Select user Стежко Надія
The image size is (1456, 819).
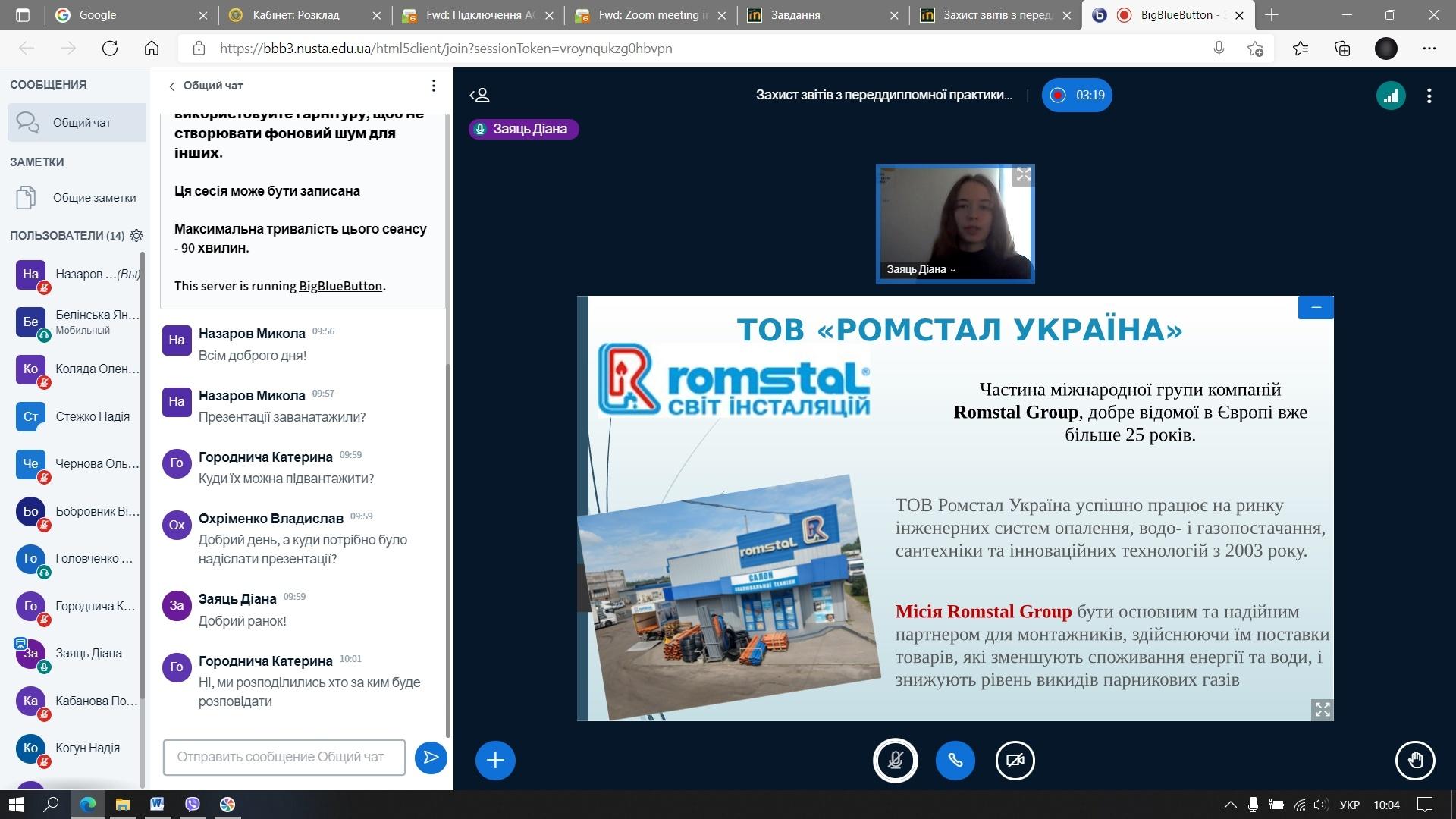(77, 416)
